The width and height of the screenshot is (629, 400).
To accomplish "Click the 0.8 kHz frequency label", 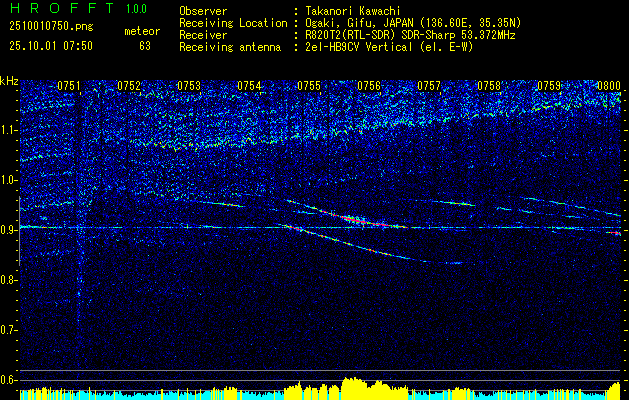I will coord(8,280).
